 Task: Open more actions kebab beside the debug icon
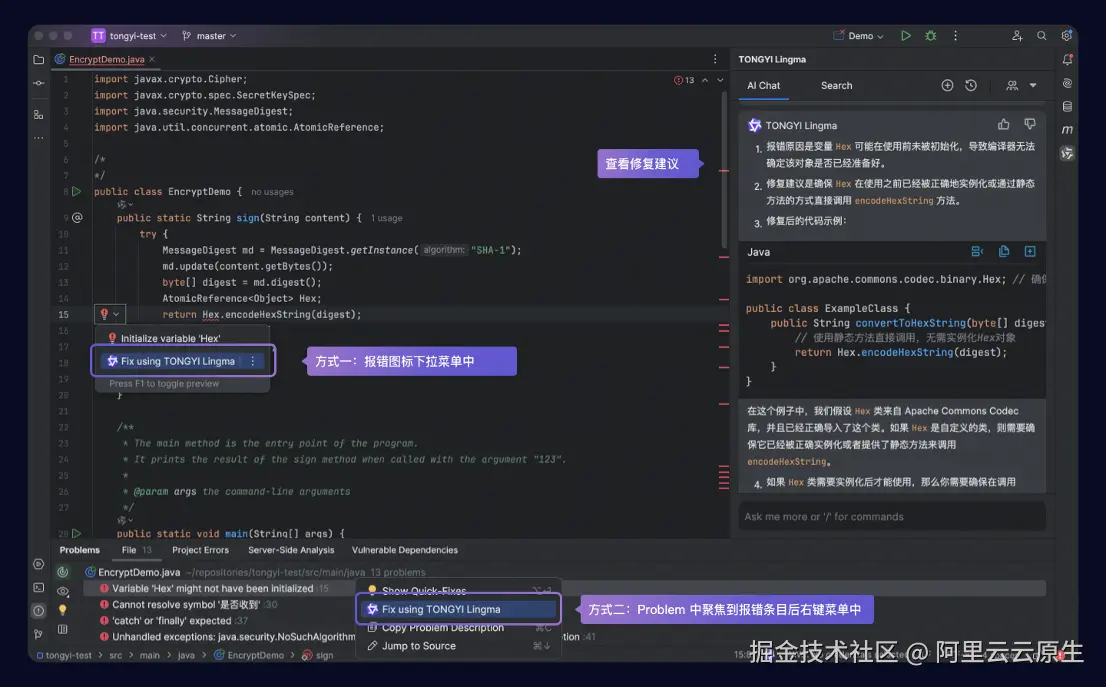click(x=956, y=35)
